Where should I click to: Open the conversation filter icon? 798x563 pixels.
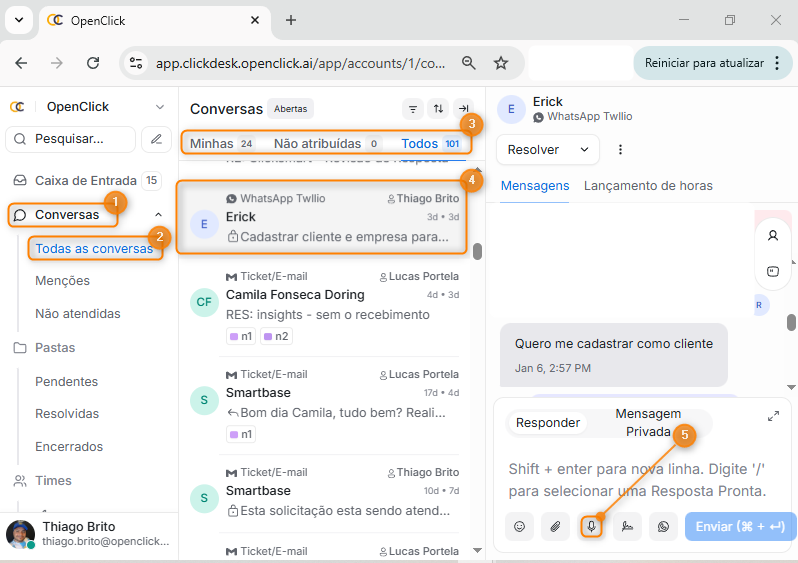tap(412, 109)
